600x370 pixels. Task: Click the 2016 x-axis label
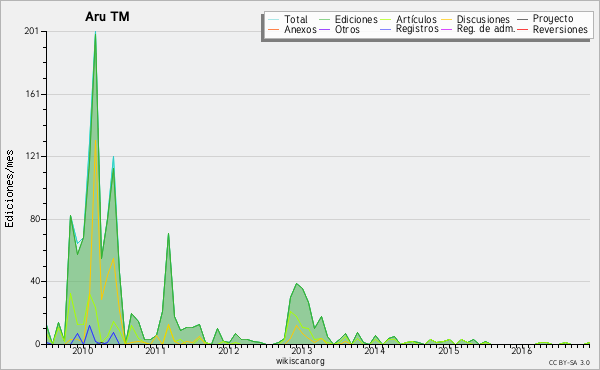click(522, 350)
